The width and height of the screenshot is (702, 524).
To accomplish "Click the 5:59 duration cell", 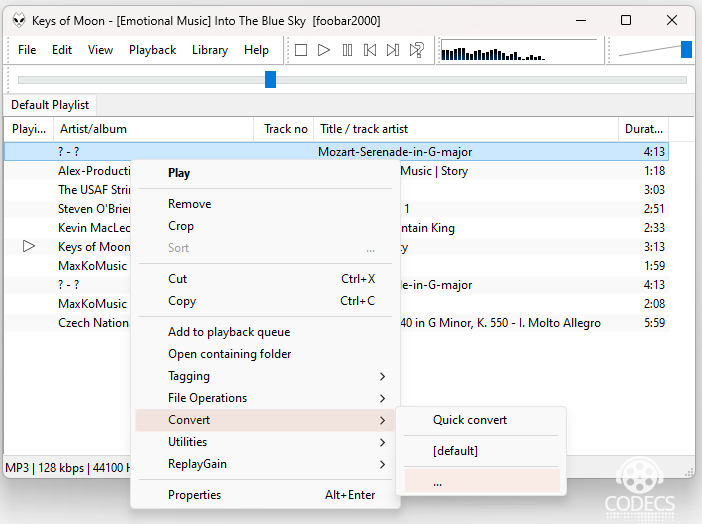I will [654, 323].
